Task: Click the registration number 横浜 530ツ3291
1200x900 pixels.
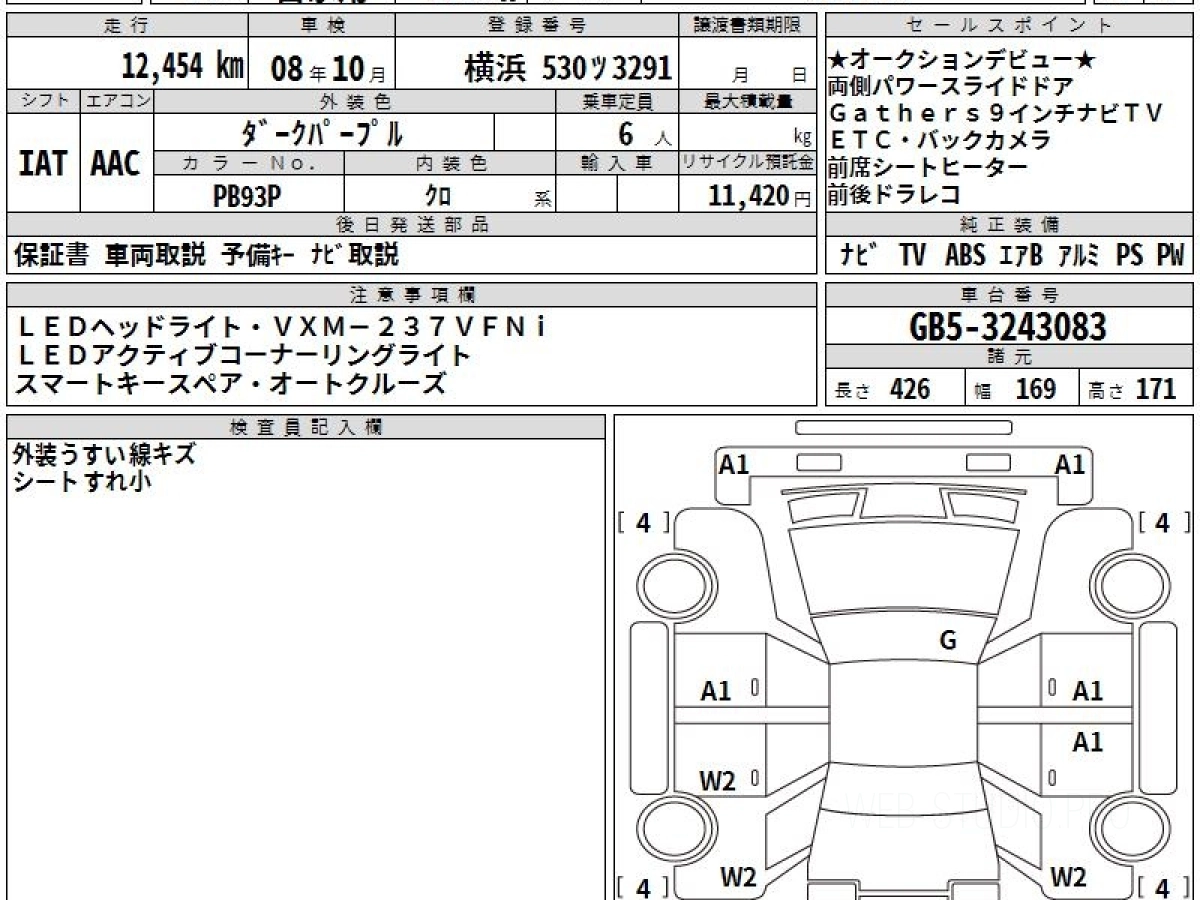Action: pyautogui.click(x=568, y=68)
